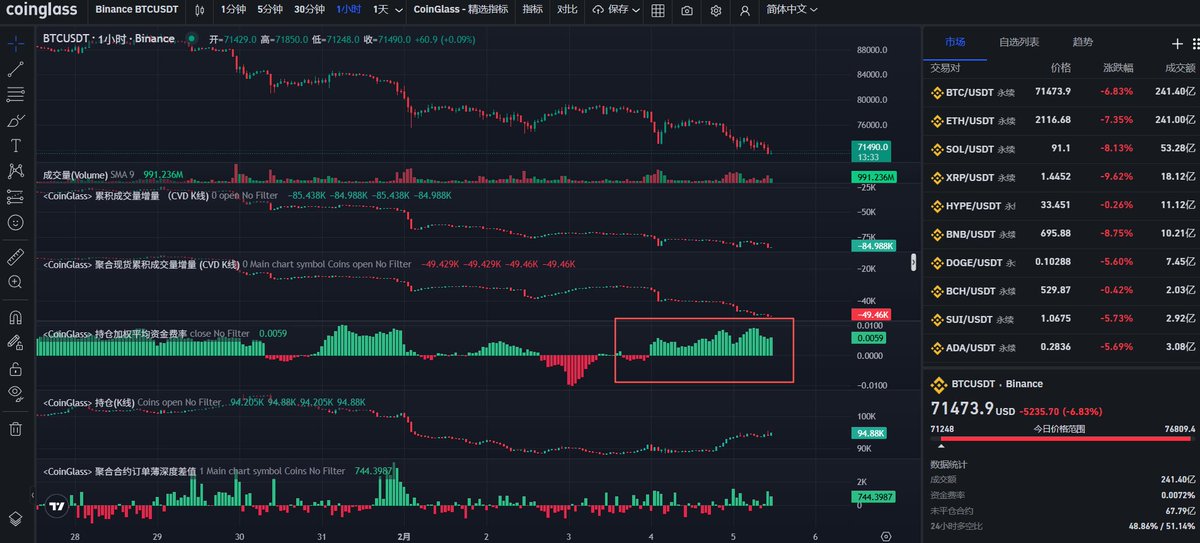Screen dimensions: 1200x543
Task: Open the camera screenshot tool
Action: point(687,11)
